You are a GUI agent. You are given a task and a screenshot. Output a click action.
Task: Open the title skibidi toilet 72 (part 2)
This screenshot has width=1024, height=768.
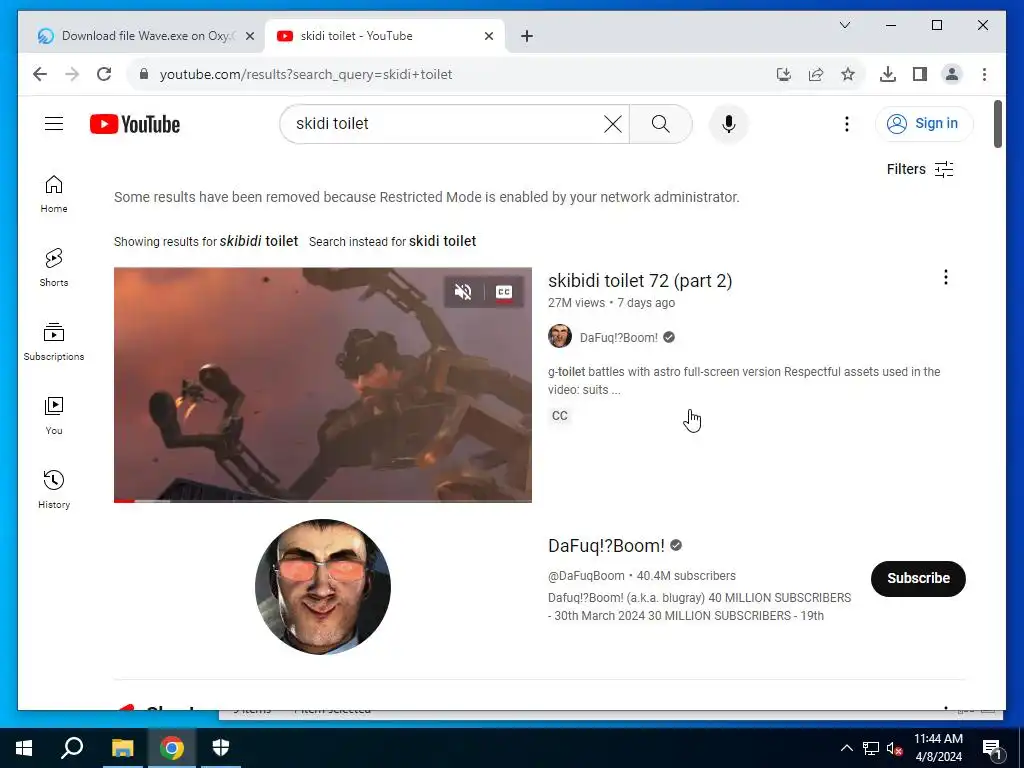[640, 281]
